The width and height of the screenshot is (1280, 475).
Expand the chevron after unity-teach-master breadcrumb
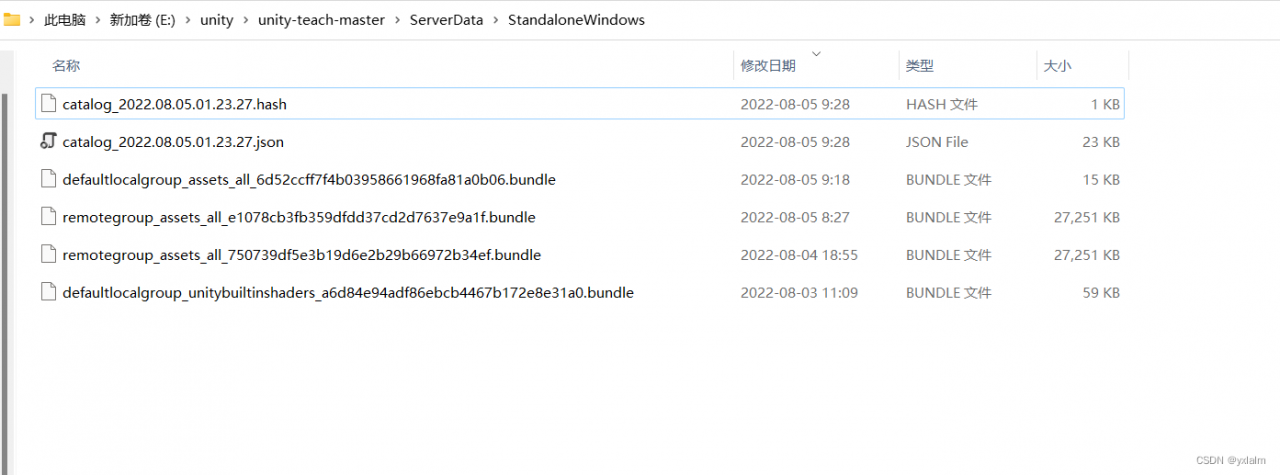coord(397,20)
